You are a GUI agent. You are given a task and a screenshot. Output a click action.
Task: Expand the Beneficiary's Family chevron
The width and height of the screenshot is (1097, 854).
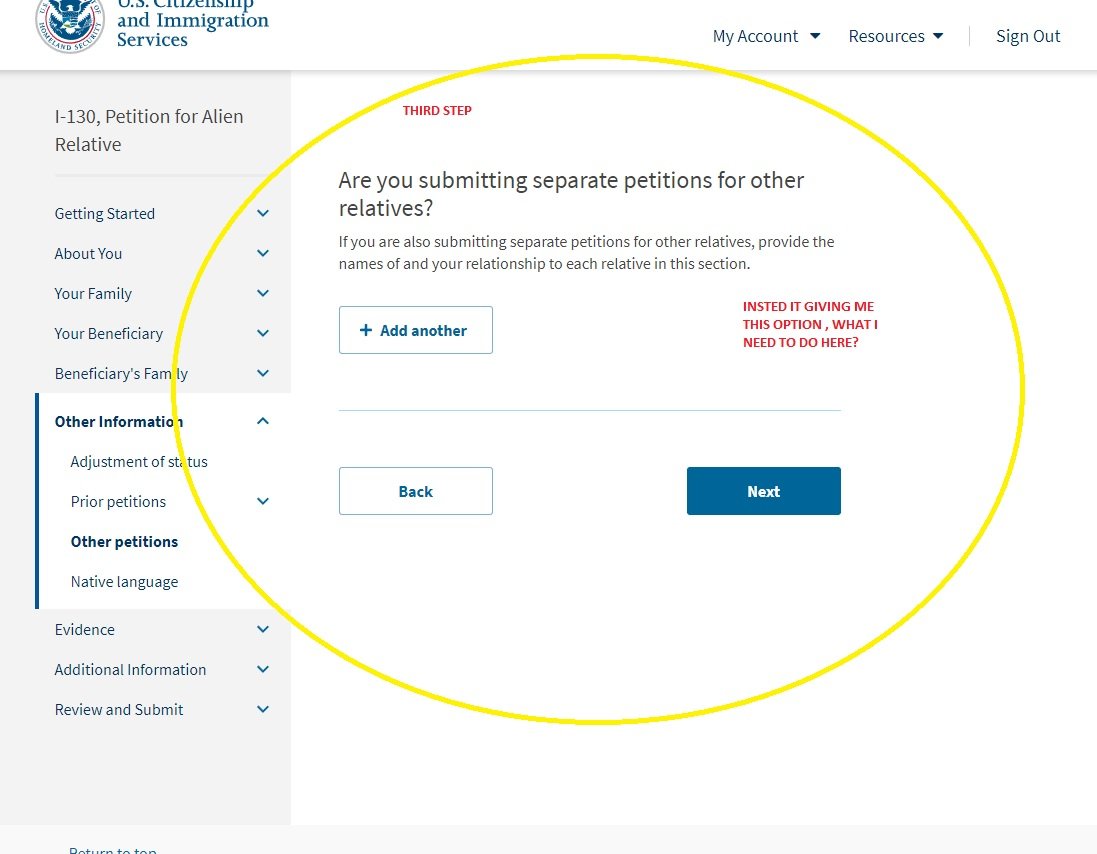pos(263,373)
